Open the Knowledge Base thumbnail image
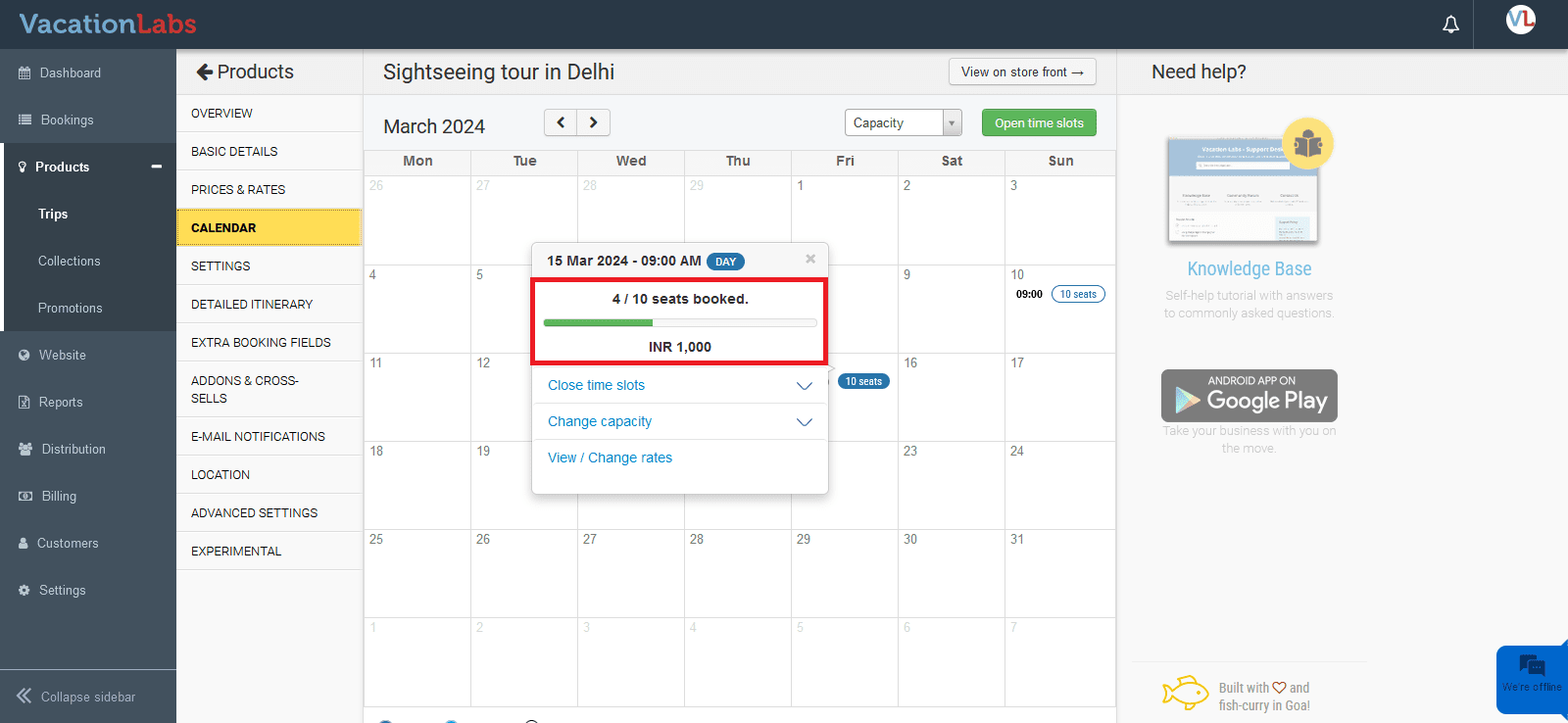 coord(1243,190)
